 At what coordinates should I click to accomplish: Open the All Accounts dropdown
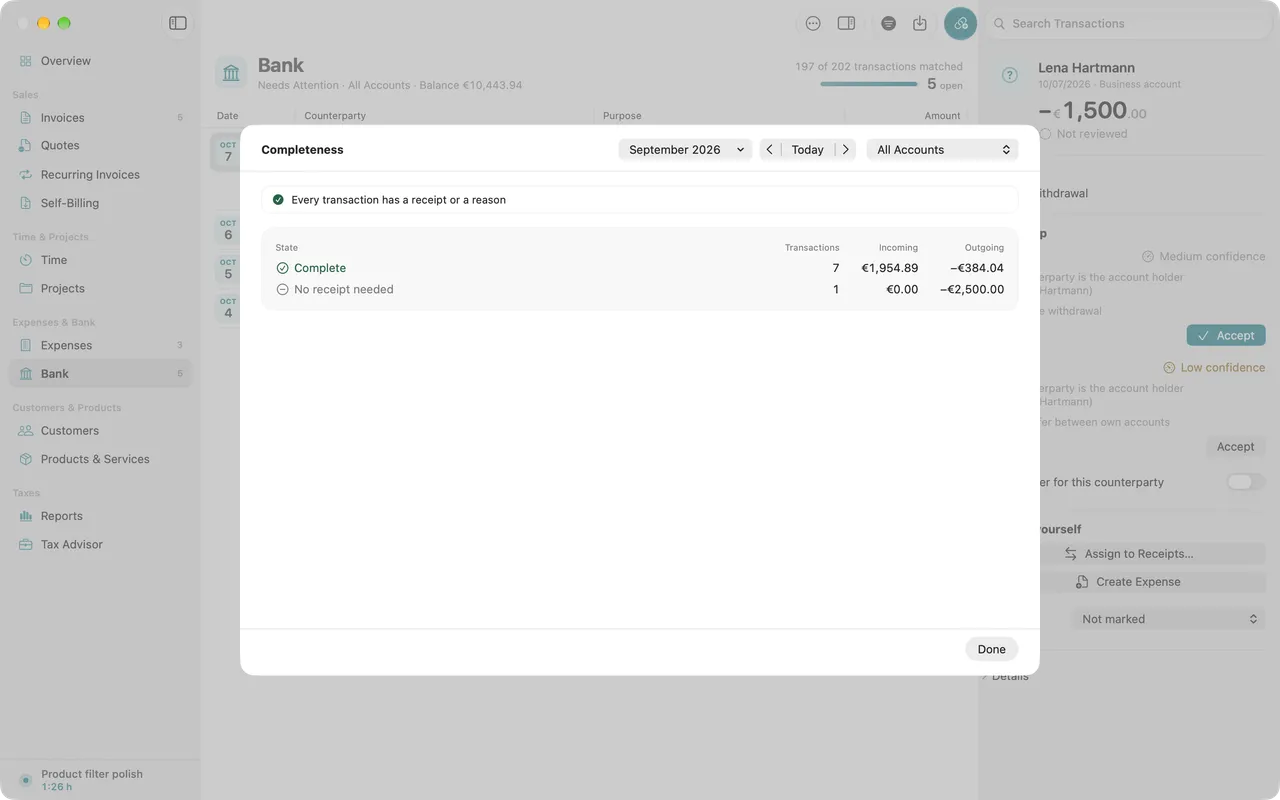click(x=942, y=150)
